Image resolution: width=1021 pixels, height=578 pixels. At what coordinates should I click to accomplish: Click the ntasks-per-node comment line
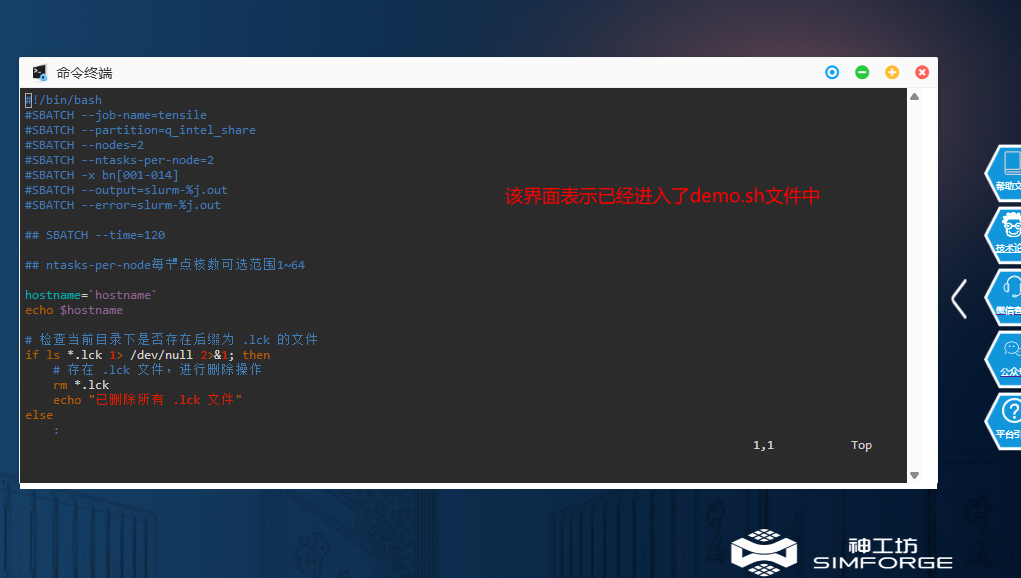(165, 264)
